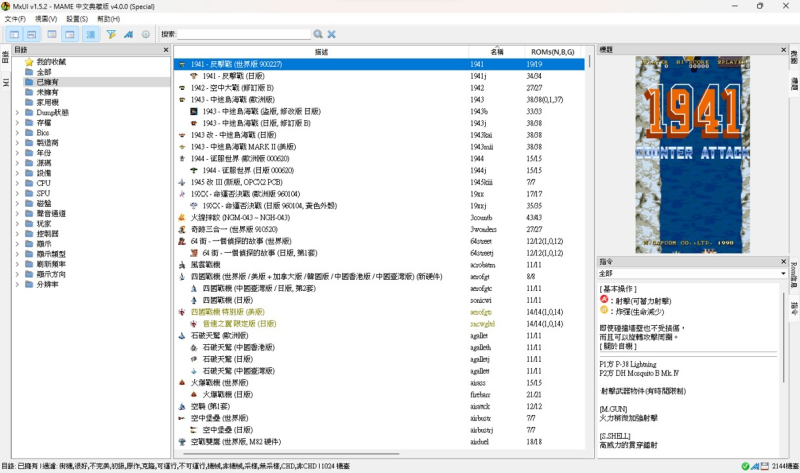The height and width of the screenshot is (473, 800).
Task: Sort by the 描述 column header
Action: (321, 52)
